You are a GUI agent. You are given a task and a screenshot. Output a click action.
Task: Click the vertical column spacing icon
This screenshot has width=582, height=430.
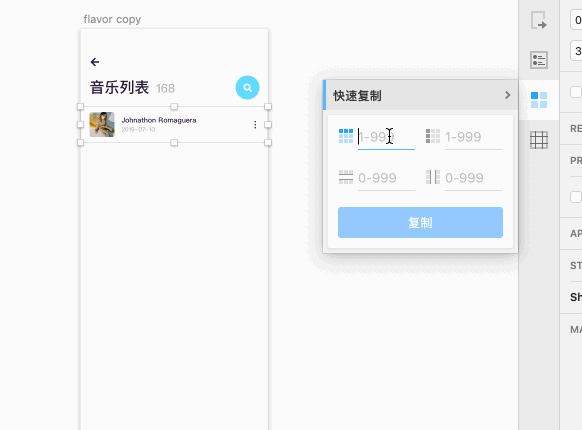[433, 177]
